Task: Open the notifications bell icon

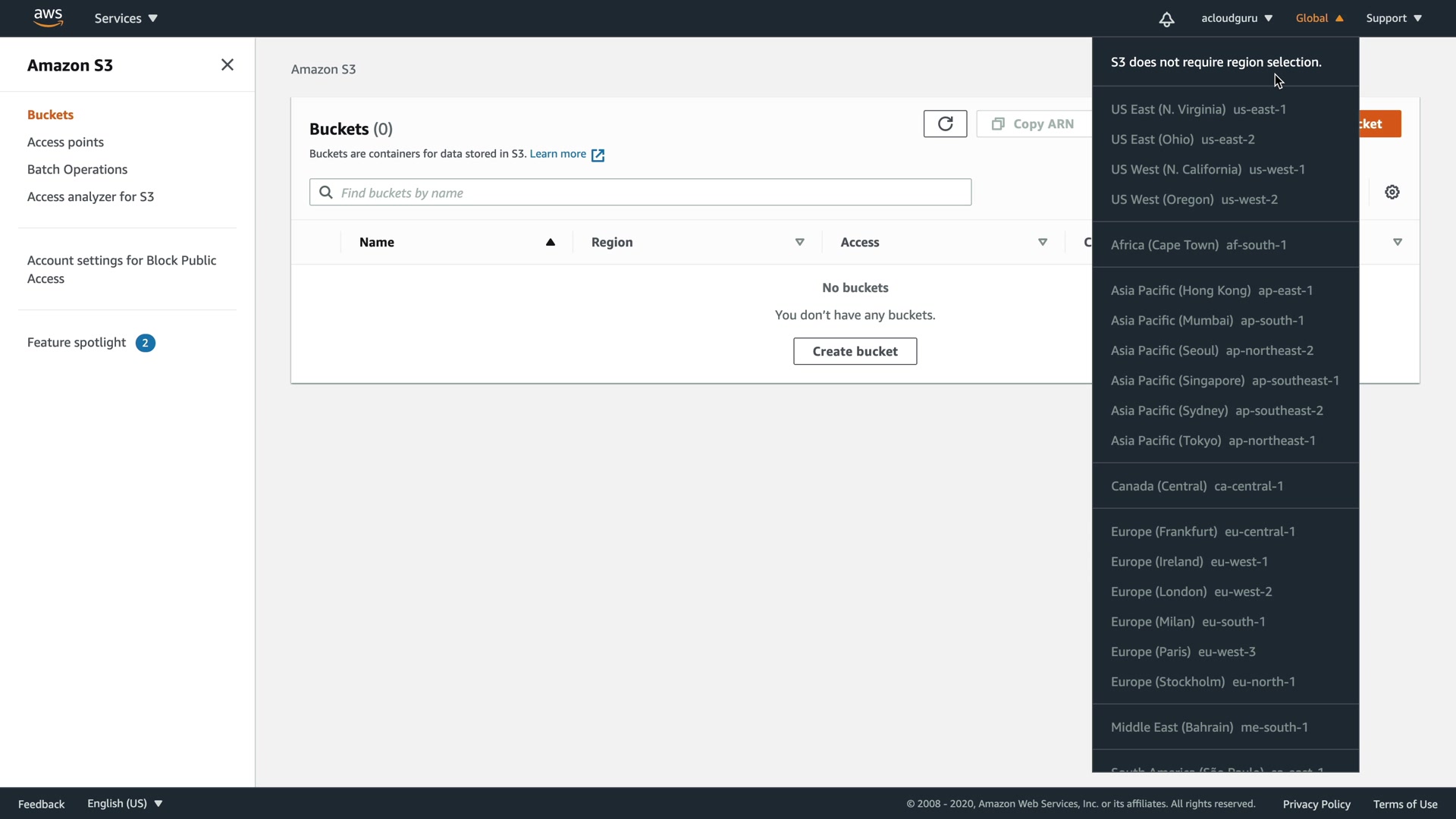Action: [1166, 19]
